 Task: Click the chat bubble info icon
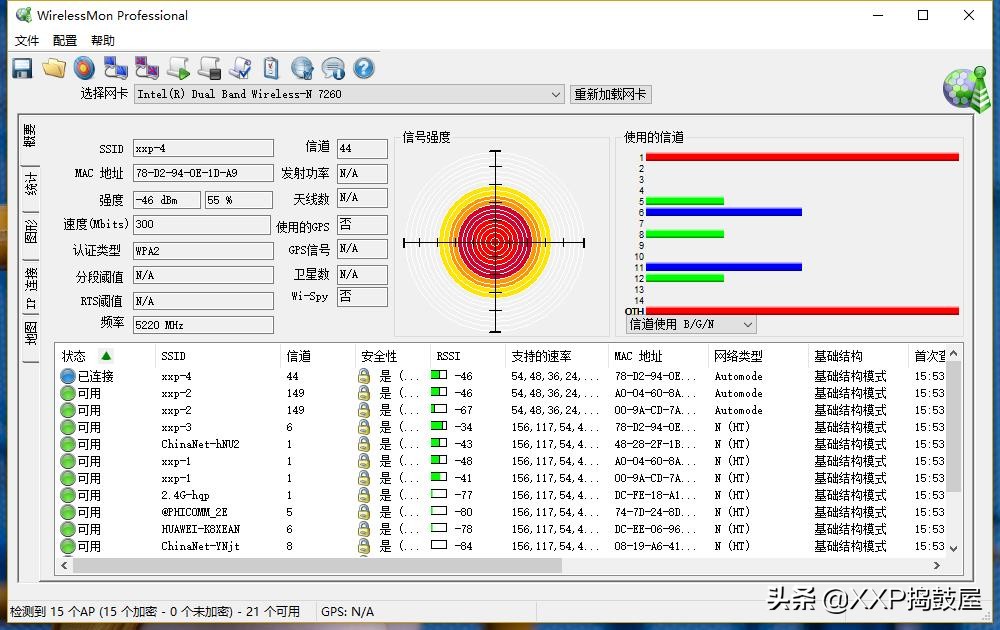pyautogui.click(x=332, y=67)
